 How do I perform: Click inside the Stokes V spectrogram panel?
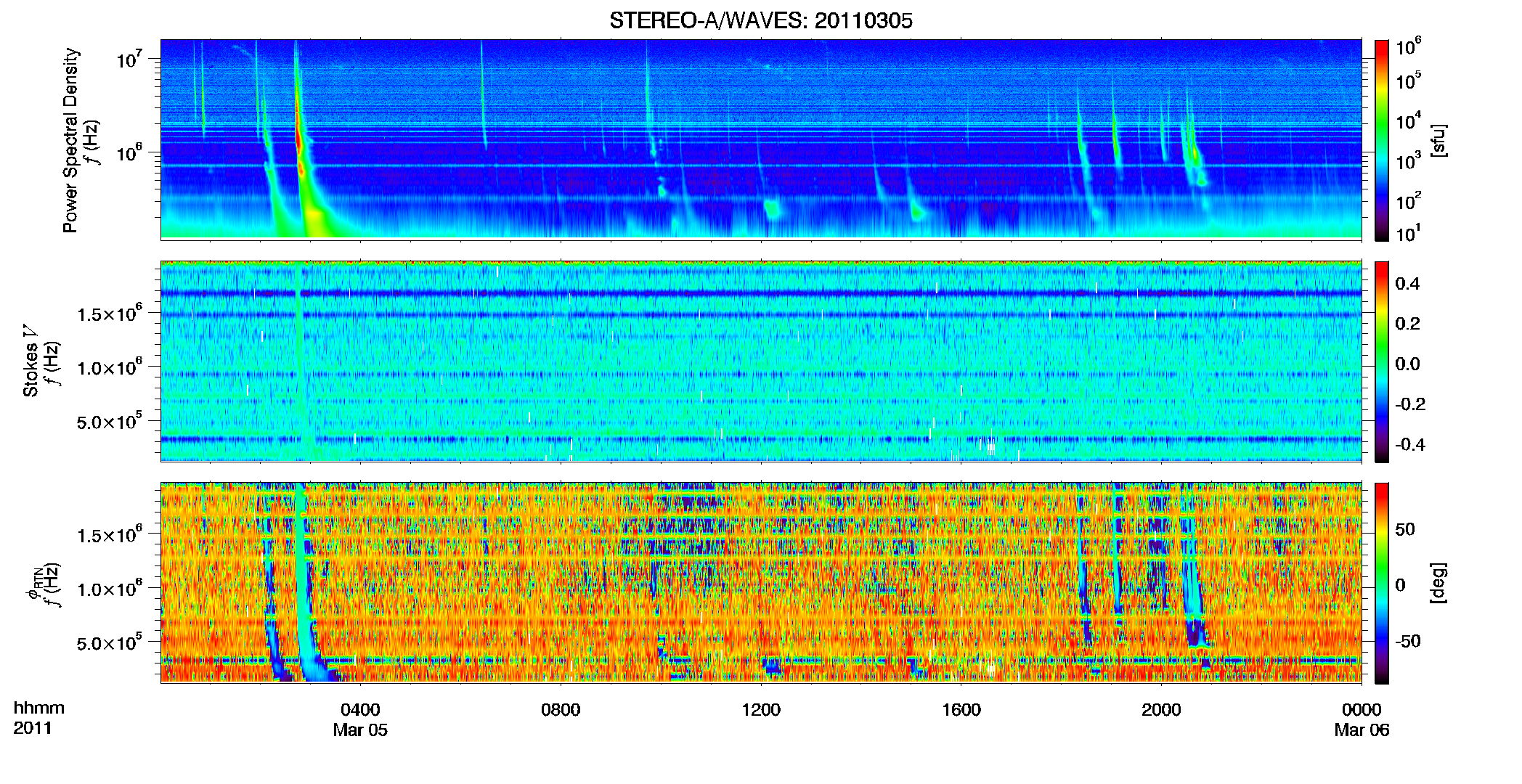[761, 362]
